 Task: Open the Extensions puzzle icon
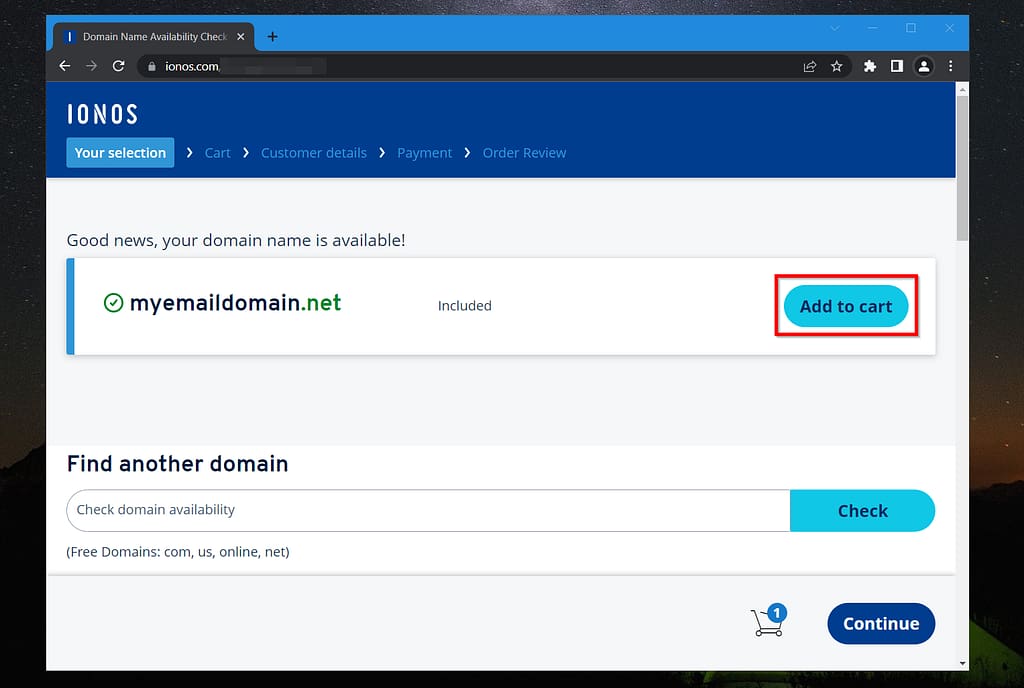point(870,66)
